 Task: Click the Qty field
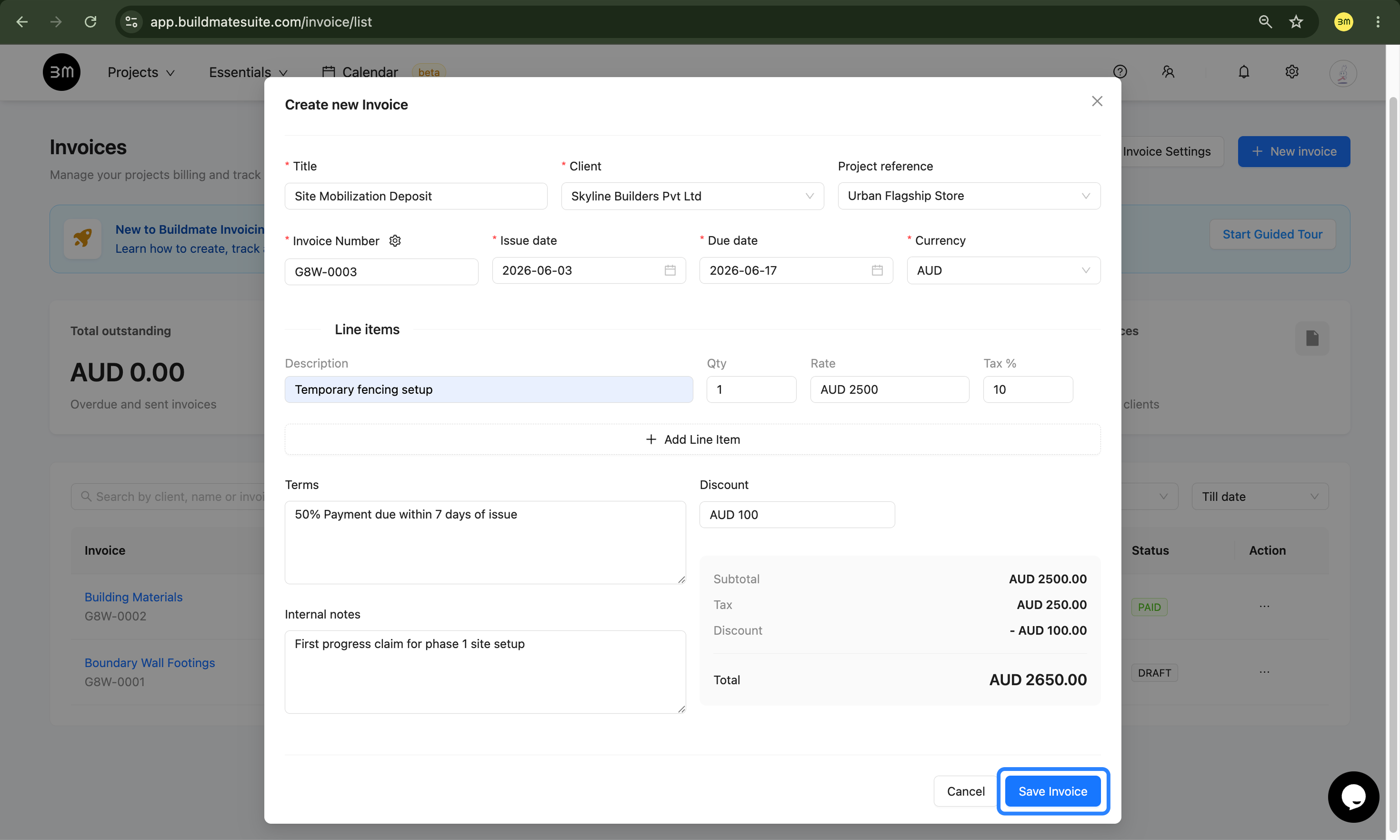pos(751,390)
